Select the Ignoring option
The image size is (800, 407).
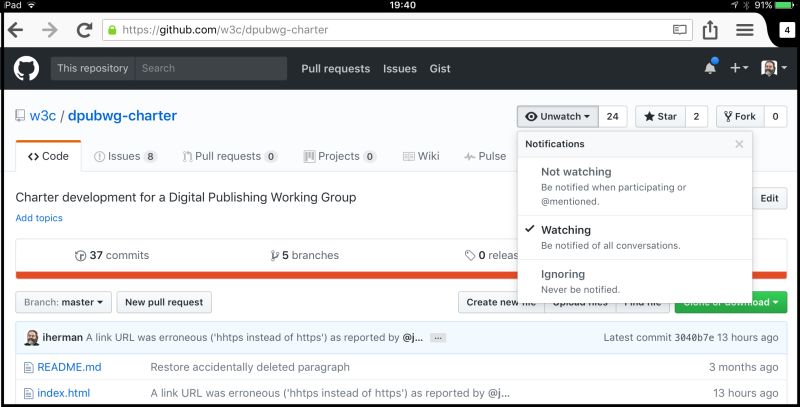[635, 281]
